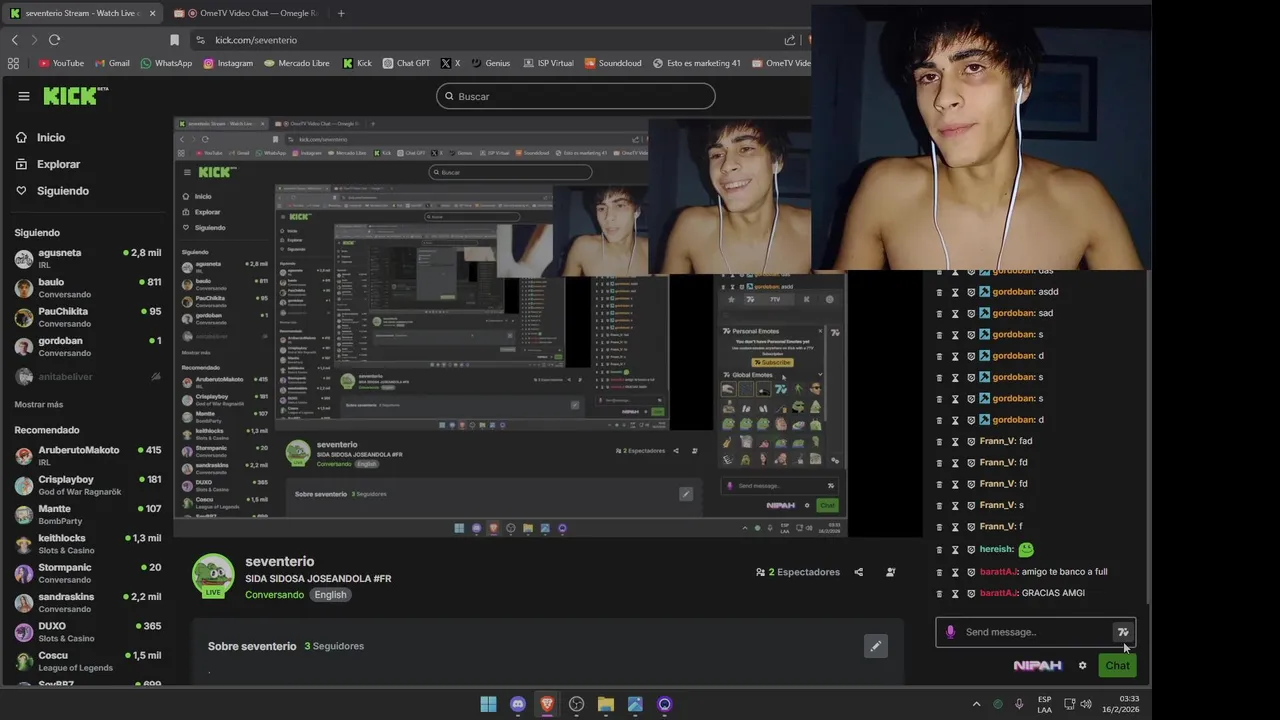The image size is (1280, 720).
Task: Ban hereish via shield icon
Action: tap(971, 549)
